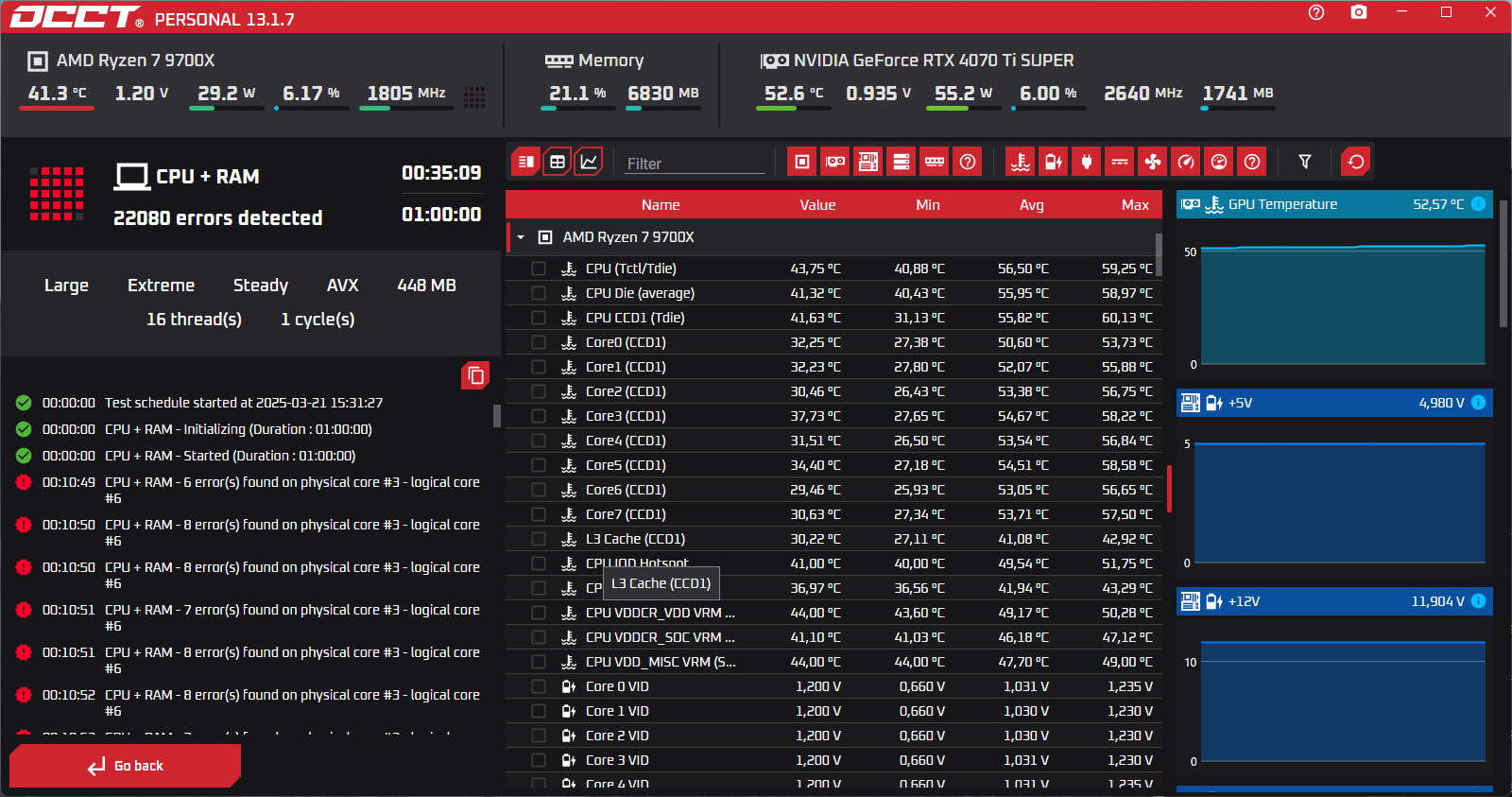Screen dimensions: 1512x797
Task: Toggle the graphics card hardware filter icon
Action: [835, 162]
